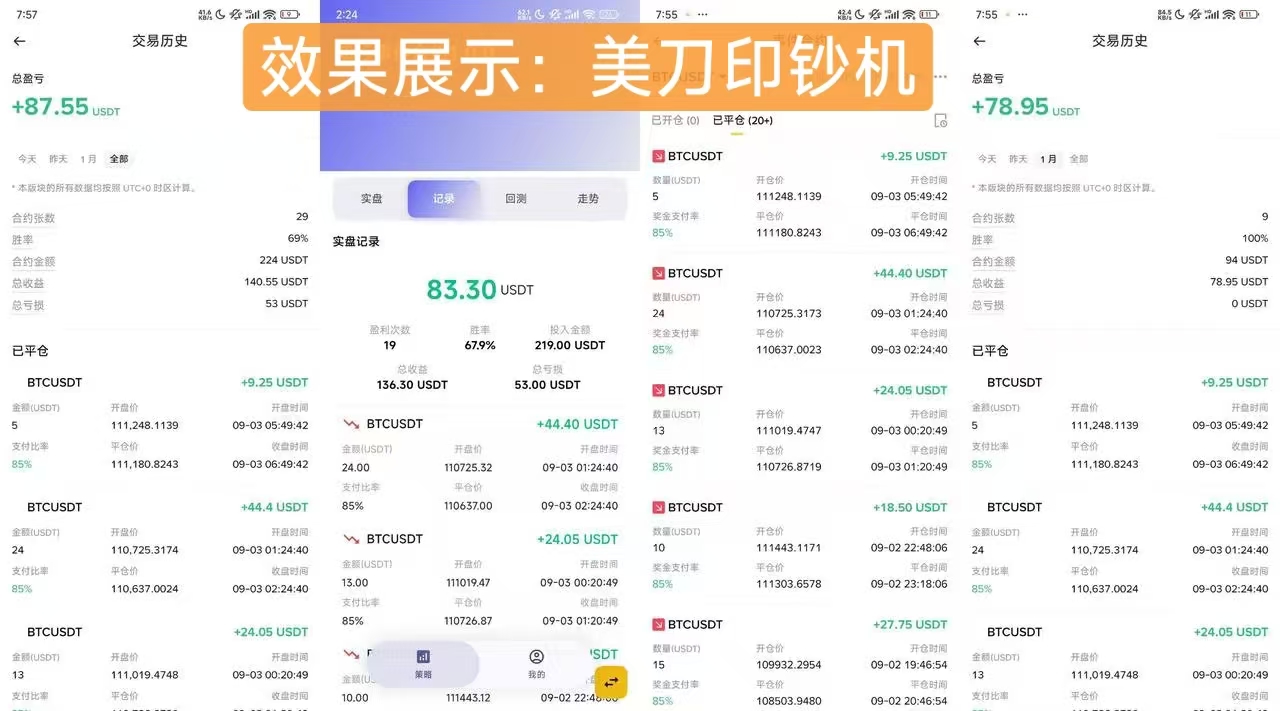Select the 昨天 time filter
The width and height of the screenshot is (1280, 711).
click(57, 158)
